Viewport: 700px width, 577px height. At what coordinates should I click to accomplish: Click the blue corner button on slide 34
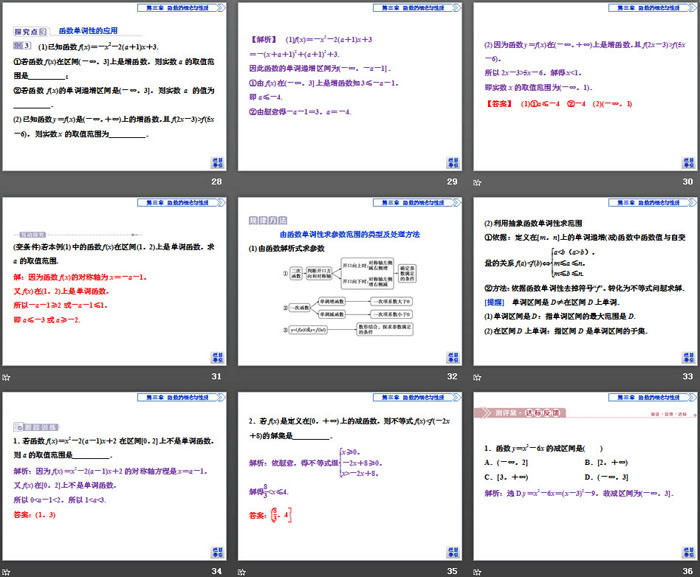click(217, 552)
